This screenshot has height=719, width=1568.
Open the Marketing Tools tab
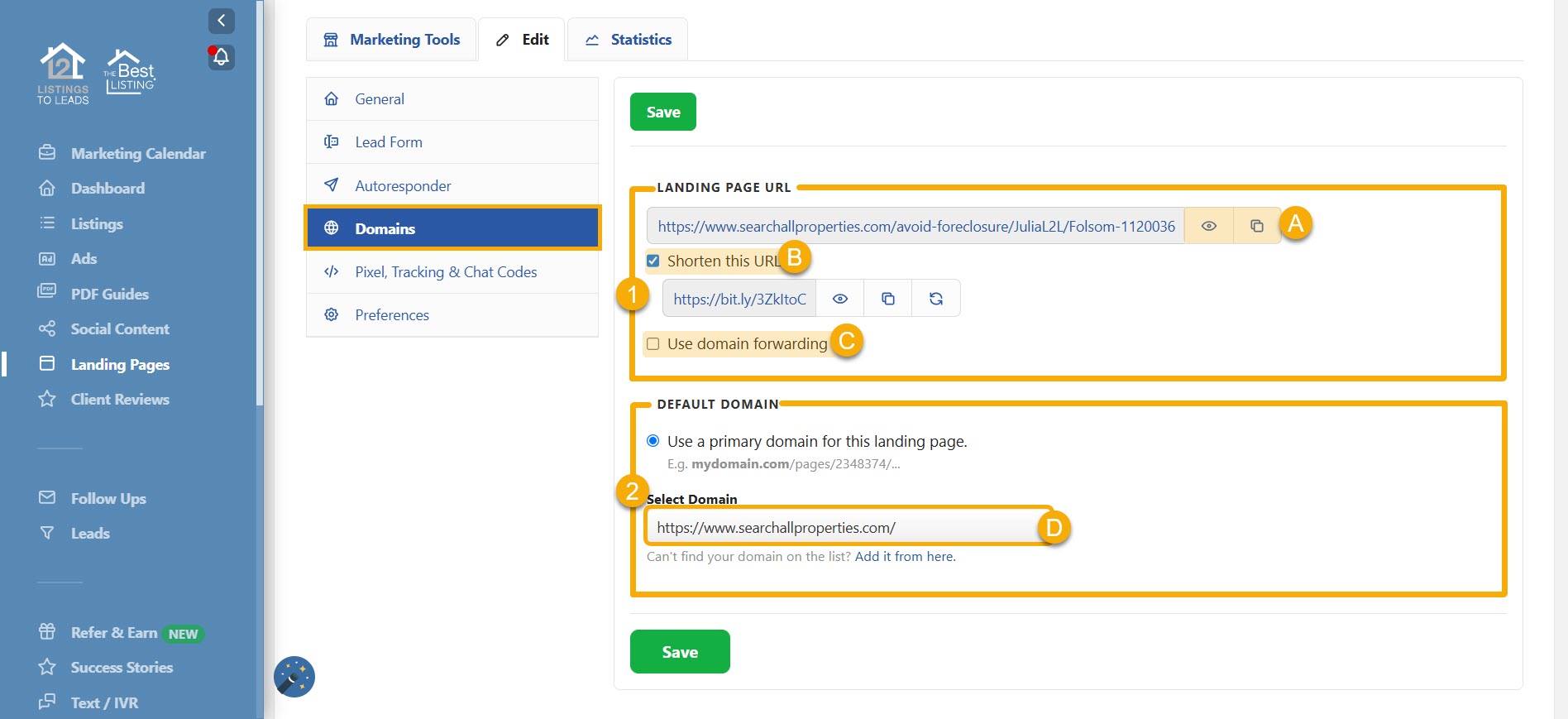[x=391, y=40]
